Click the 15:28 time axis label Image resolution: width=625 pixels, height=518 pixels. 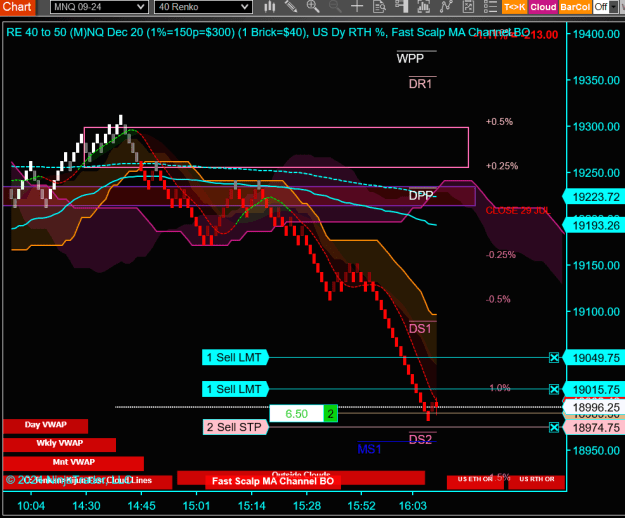307,506
